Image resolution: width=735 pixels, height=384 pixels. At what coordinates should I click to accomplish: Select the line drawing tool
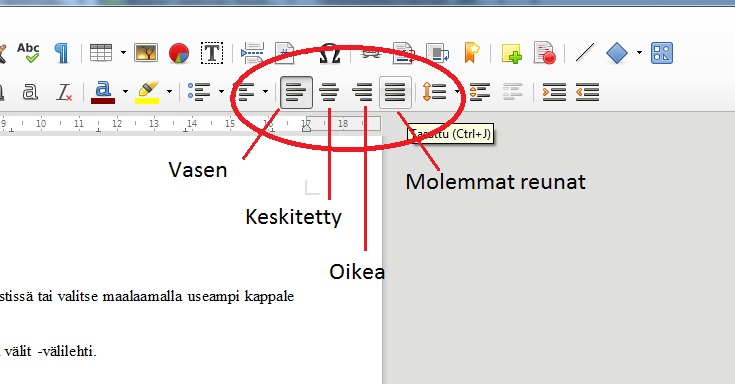click(585, 53)
